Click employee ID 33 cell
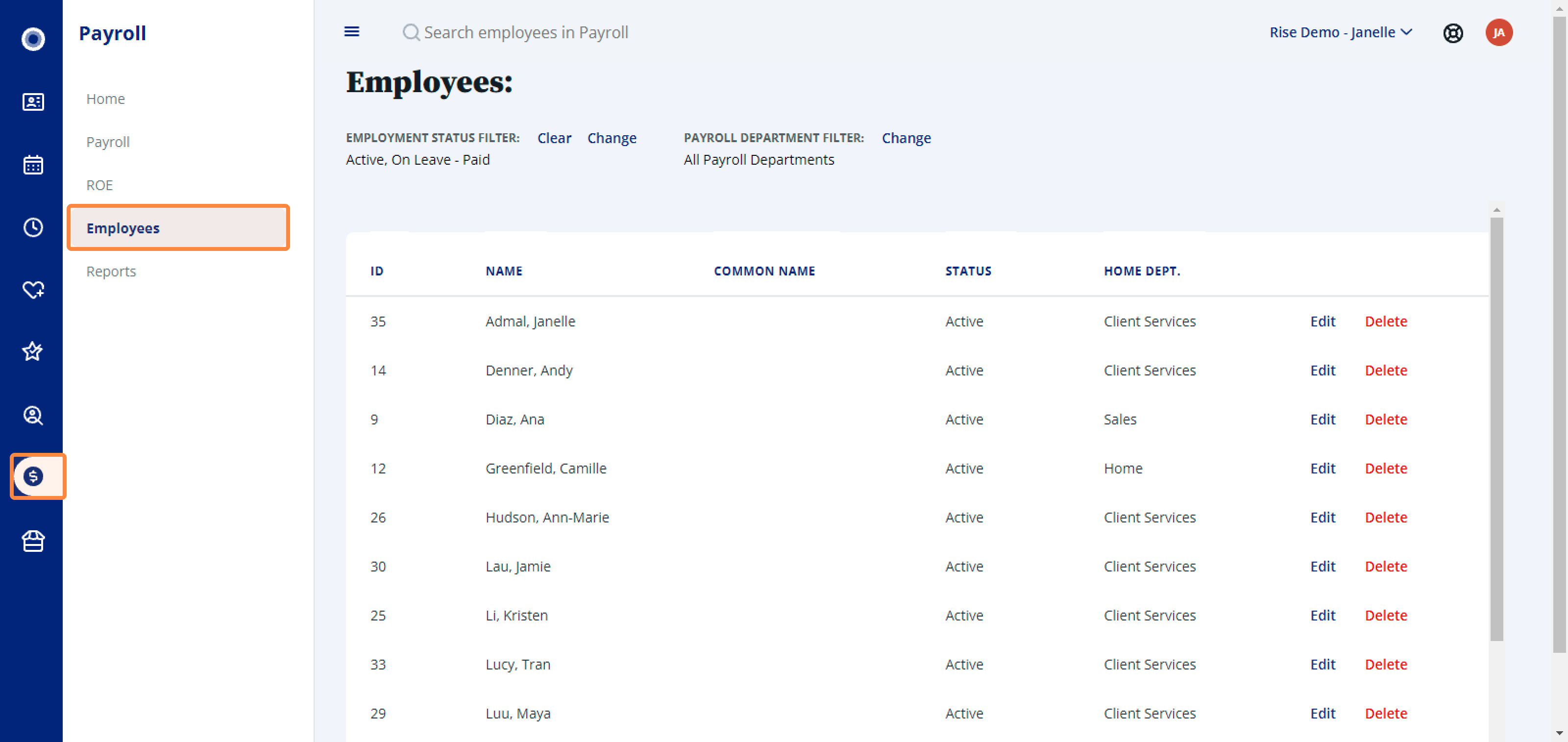This screenshot has width=1568, height=742. tap(377, 664)
